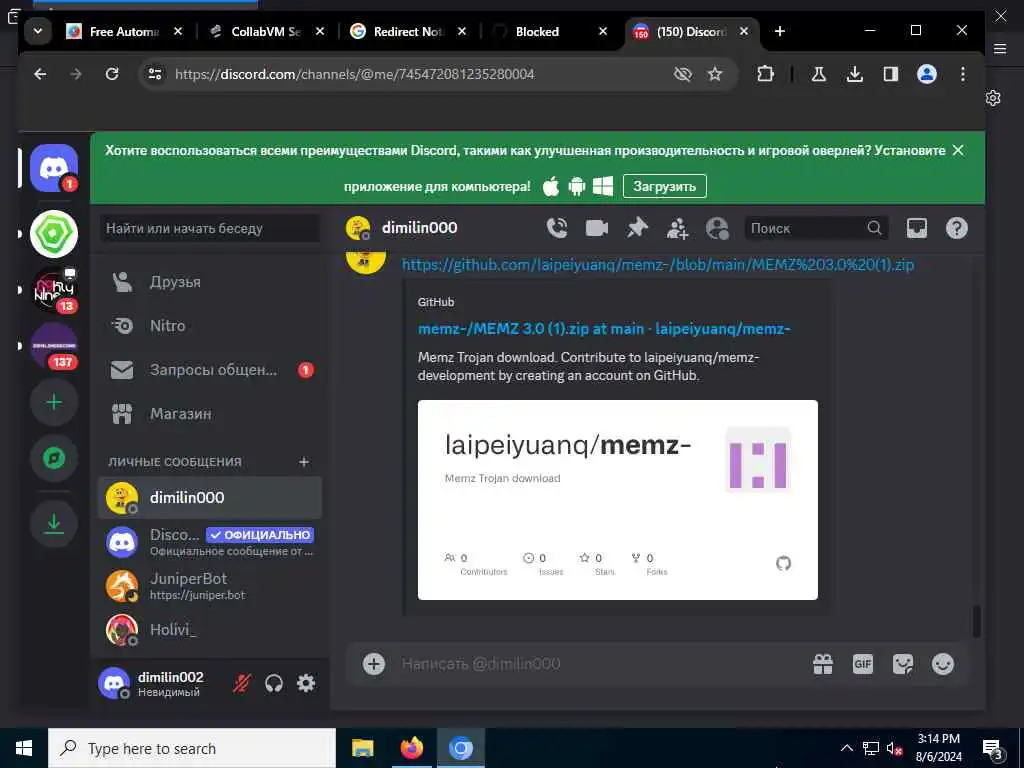Click the Android download icon in banner

pyautogui.click(x=577, y=186)
